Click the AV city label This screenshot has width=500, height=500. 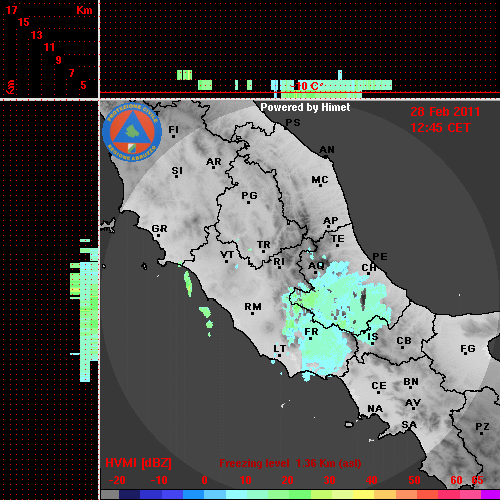[413, 403]
